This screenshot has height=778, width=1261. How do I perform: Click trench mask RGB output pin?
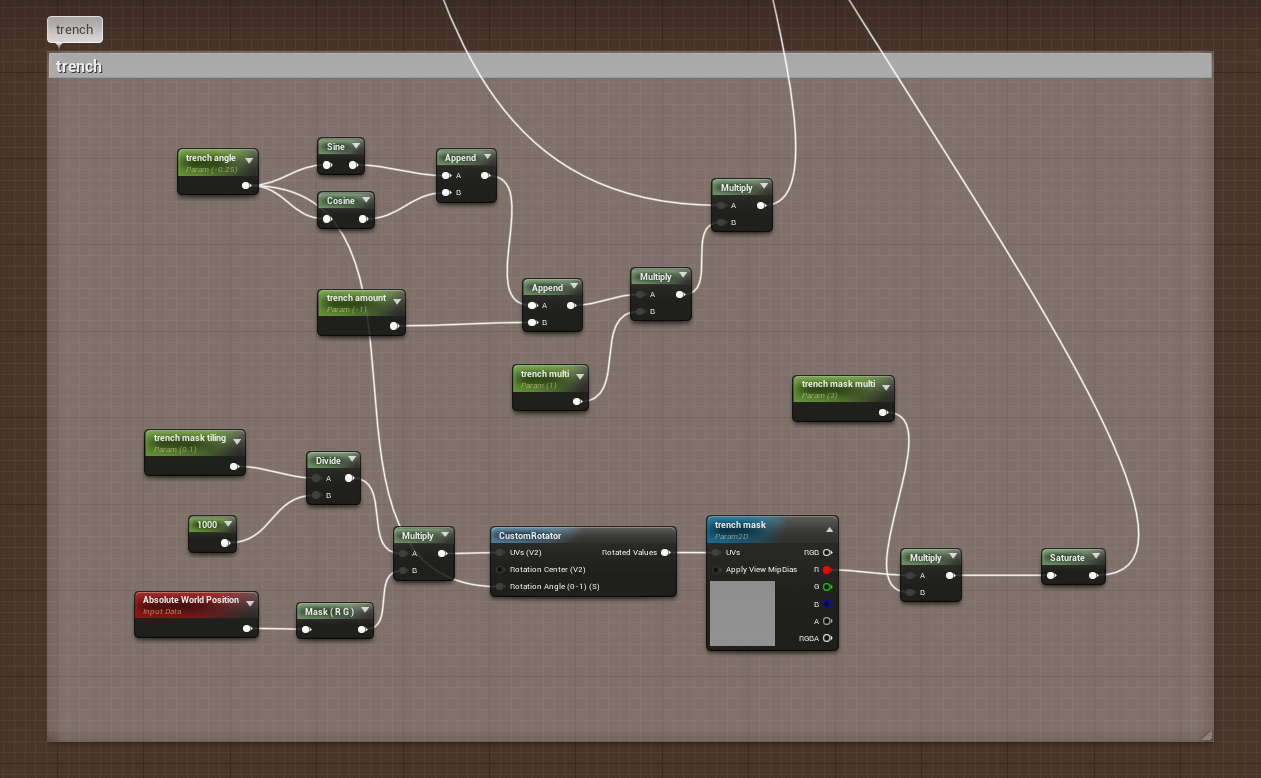(827, 552)
